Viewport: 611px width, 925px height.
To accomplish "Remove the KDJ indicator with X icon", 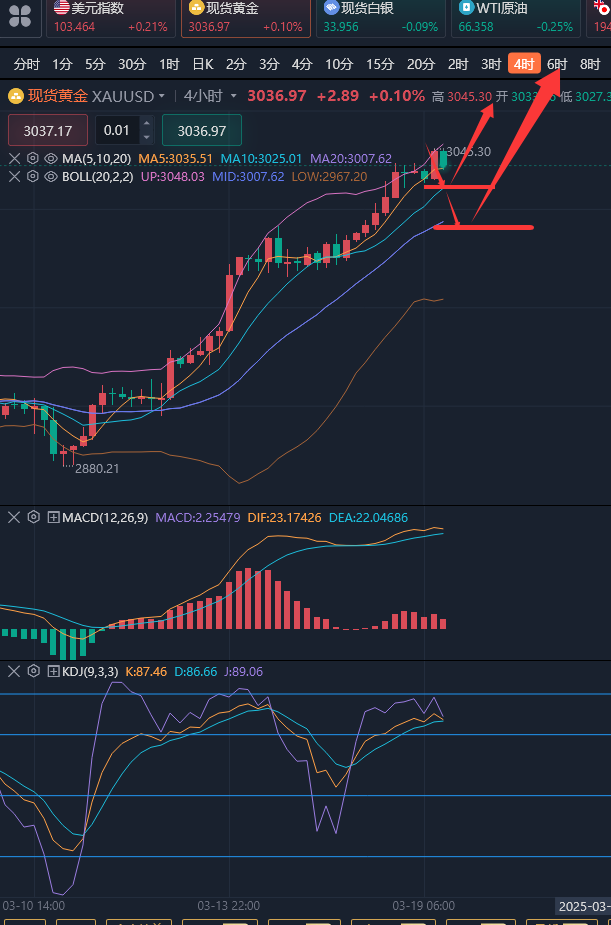I will 14,671.
